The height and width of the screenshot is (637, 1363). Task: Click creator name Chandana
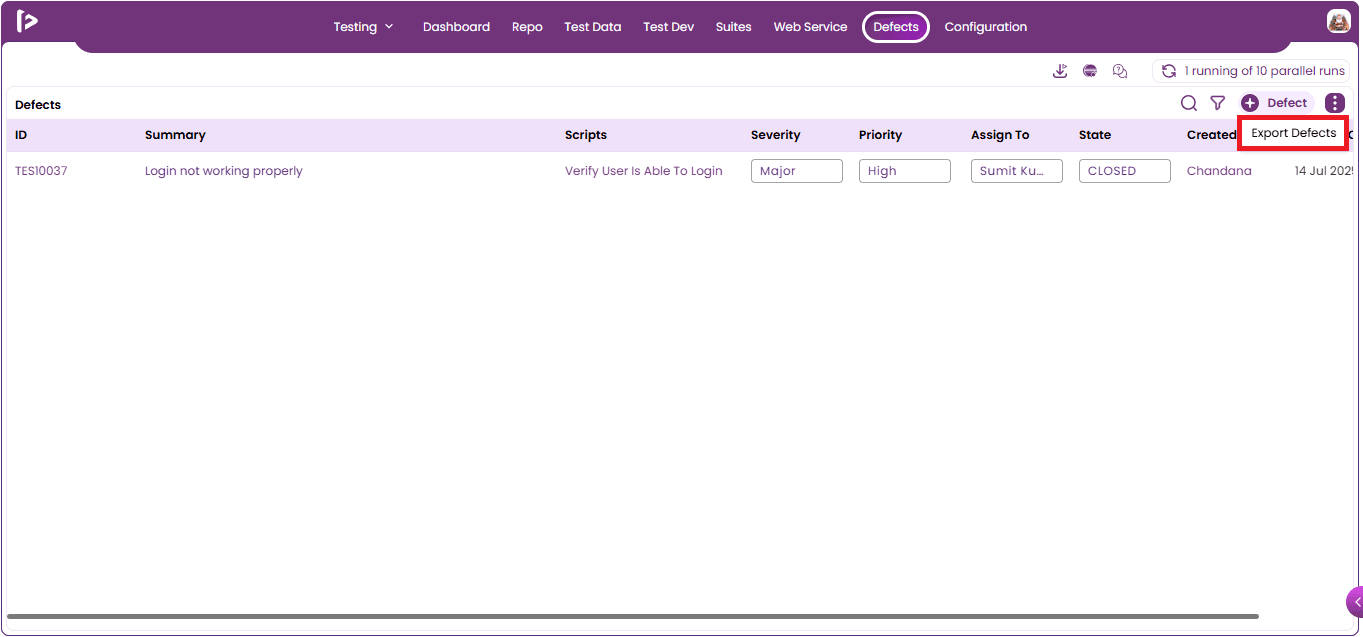[1219, 171]
